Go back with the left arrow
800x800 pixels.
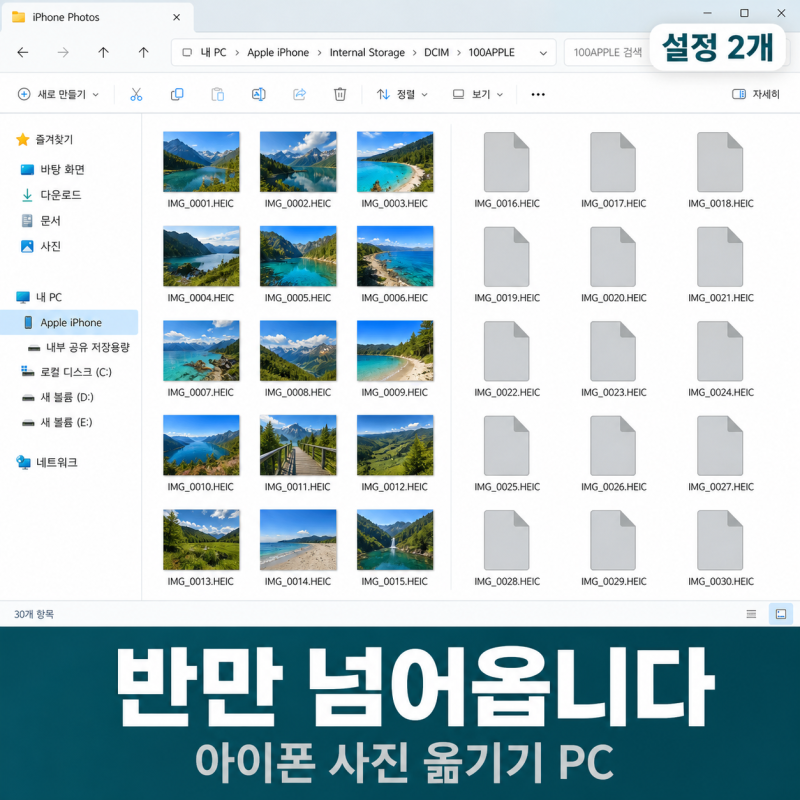pos(23,53)
